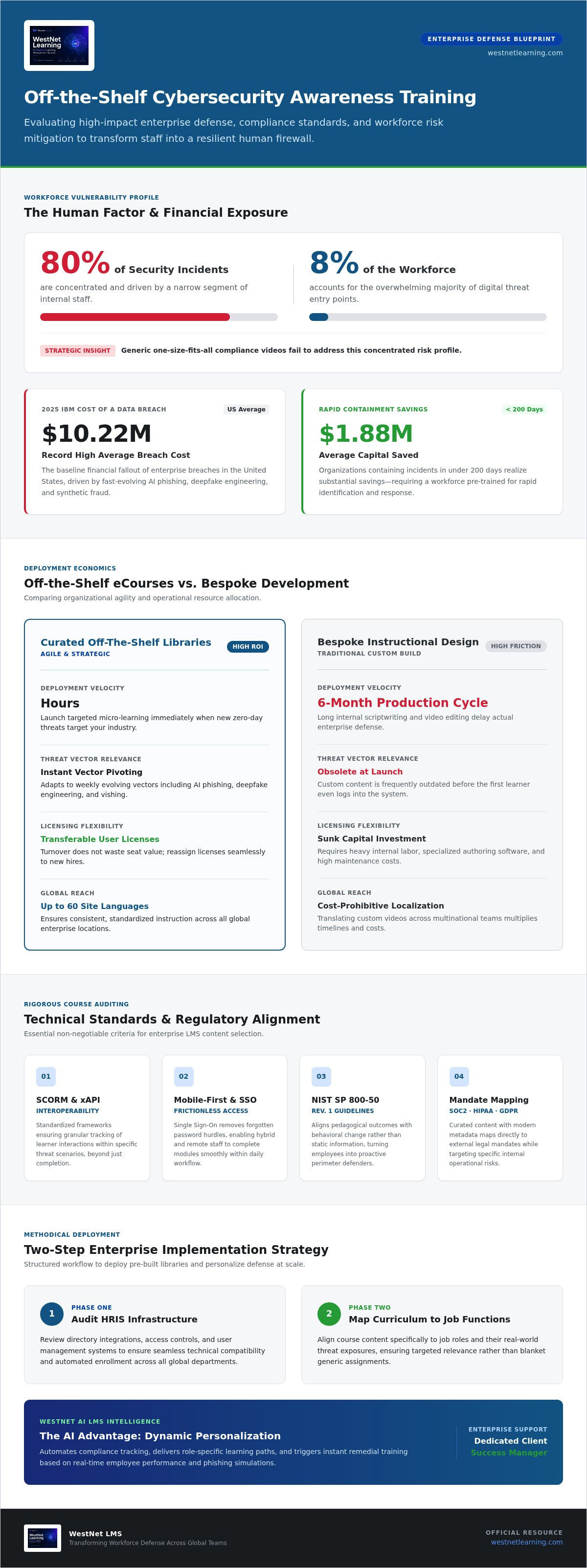This screenshot has height=1568, width=587.
Task: Click the 6-Month Production Cycle text
Action: [x=403, y=703]
